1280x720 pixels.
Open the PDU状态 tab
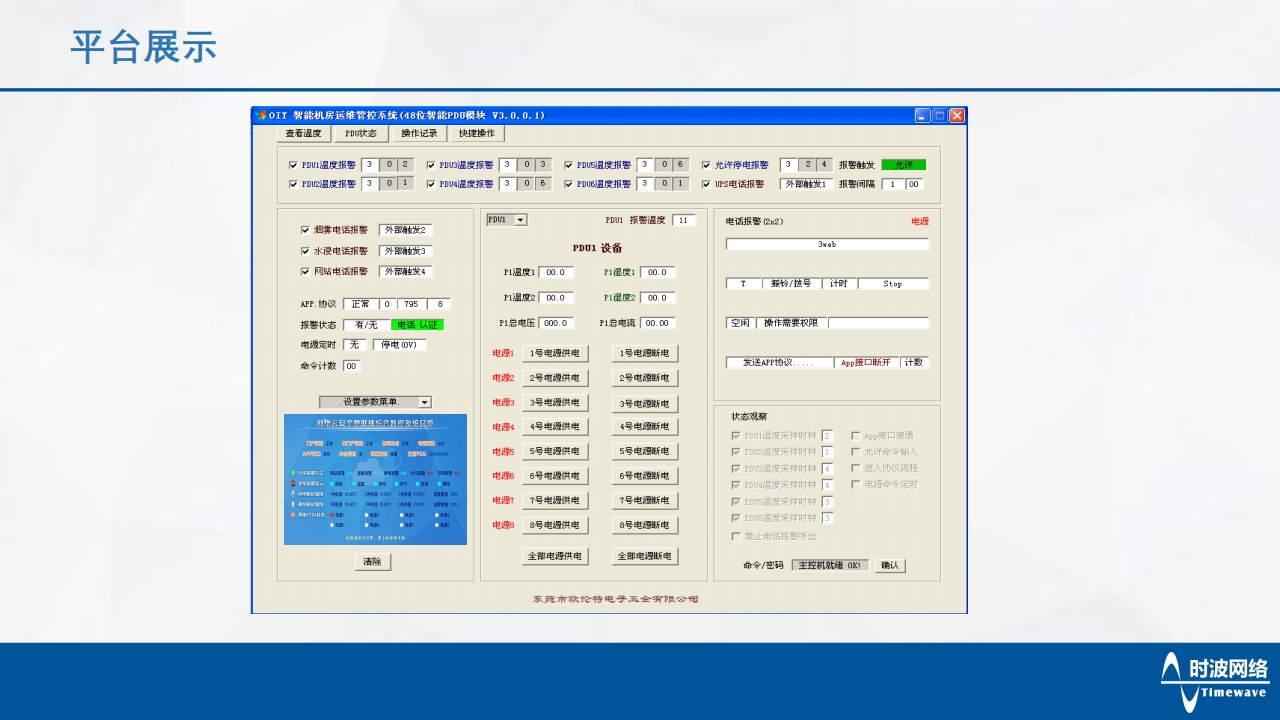click(x=361, y=133)
